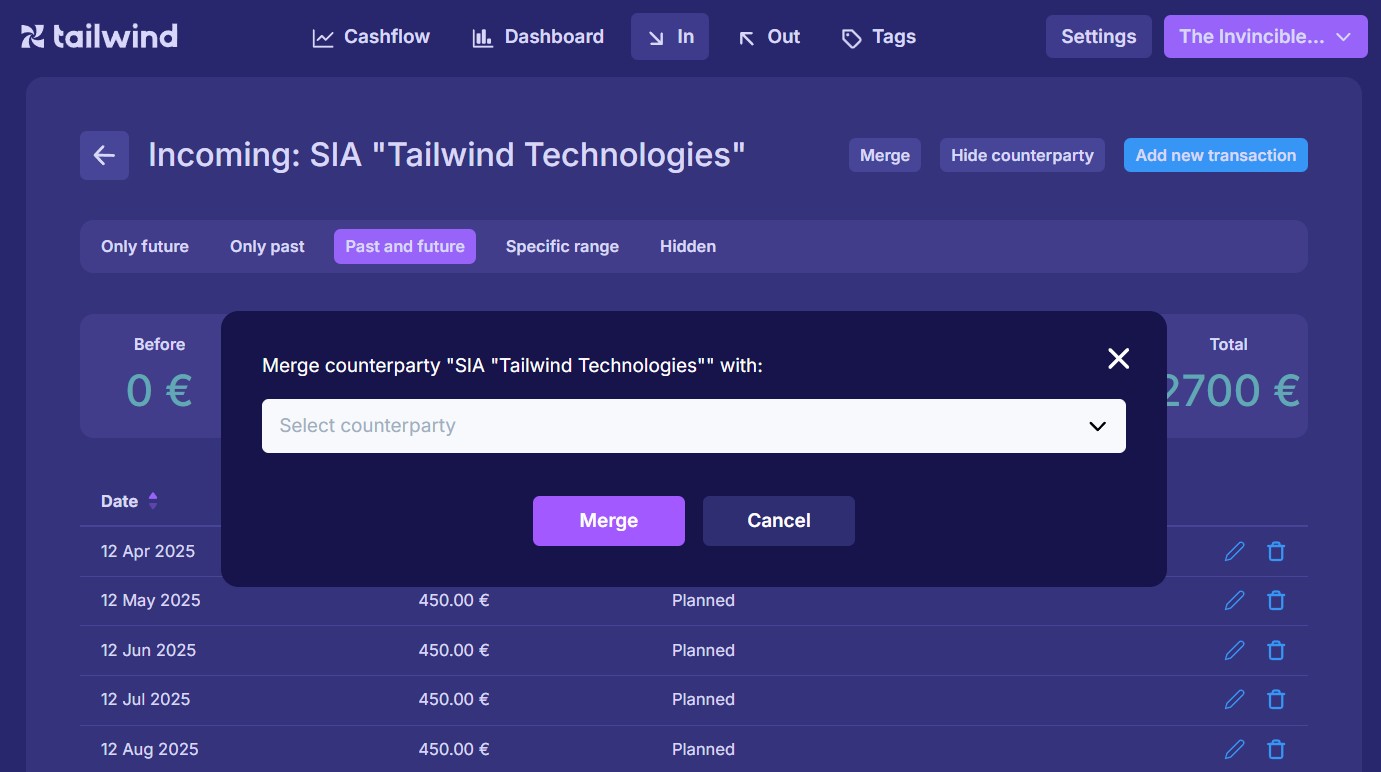Click the 450.00 € amount for 12 Jun 2025

pos(454,650)
